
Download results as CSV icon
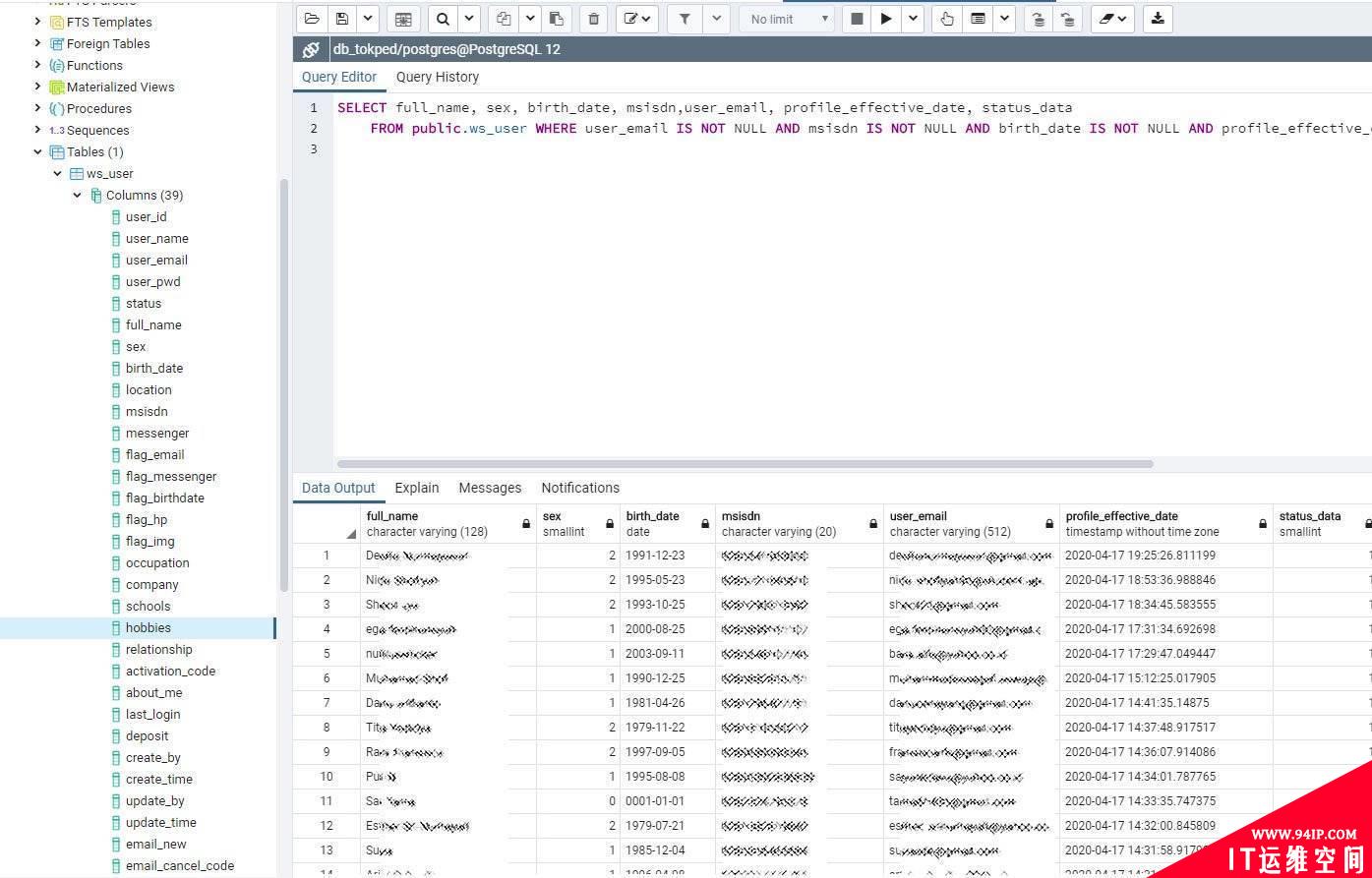(x=1158, y=19)
